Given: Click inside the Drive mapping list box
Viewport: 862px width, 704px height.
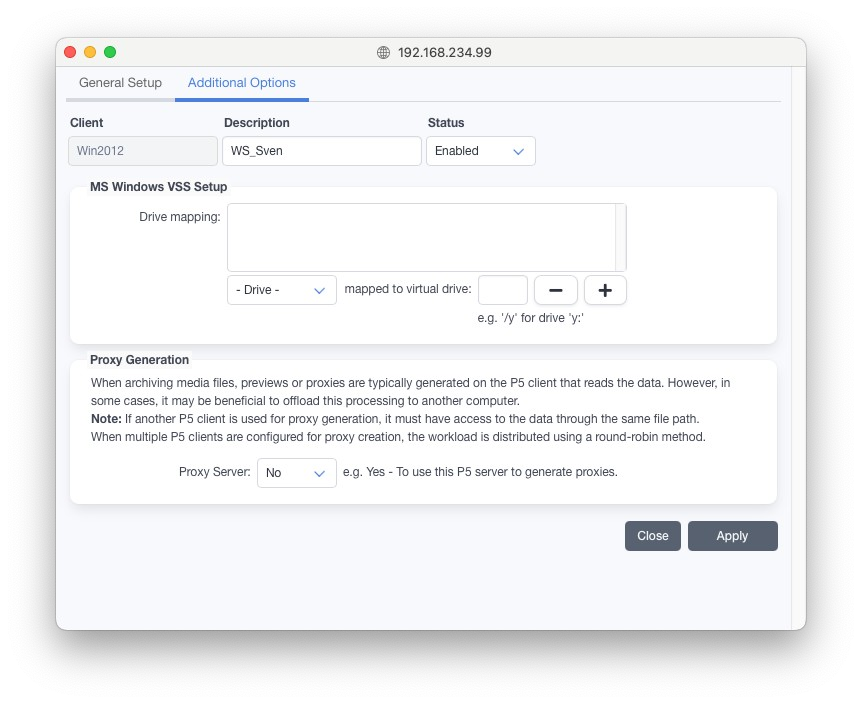Looking at the screenshot, I should (x=420, y=237).
